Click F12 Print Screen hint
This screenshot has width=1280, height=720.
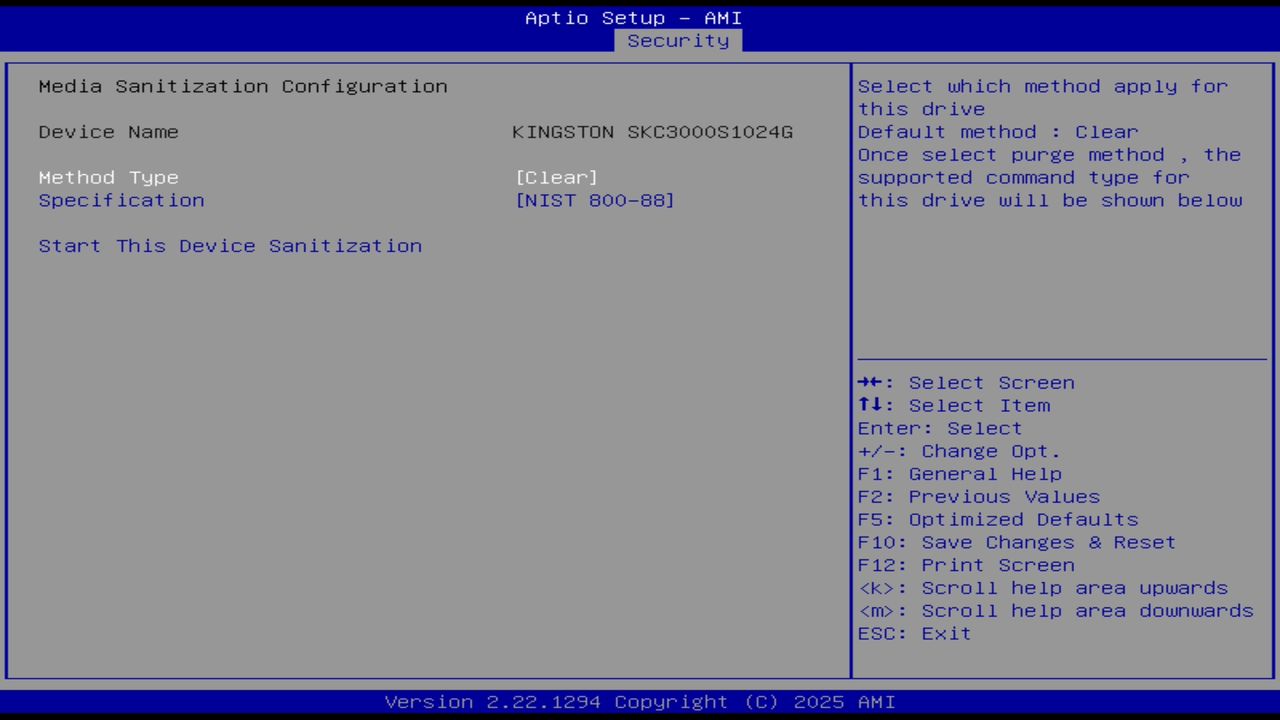click(966, 564)
